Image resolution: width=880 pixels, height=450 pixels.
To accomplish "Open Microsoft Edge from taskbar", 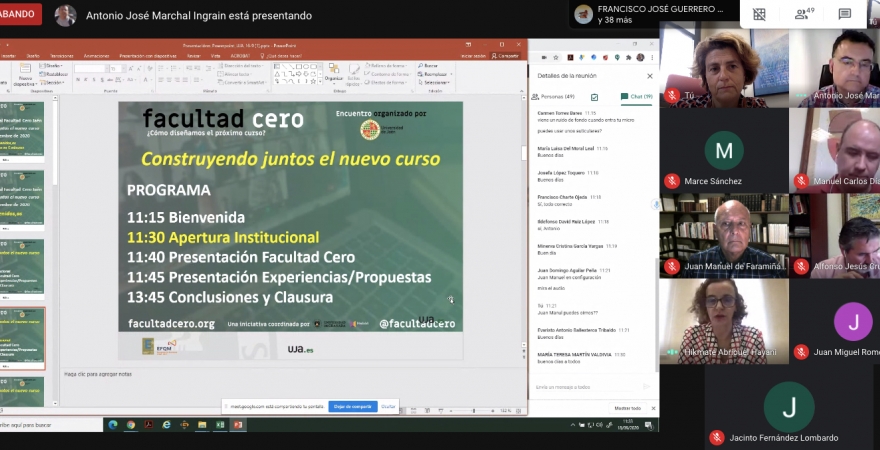I will [x=112, y=425].
